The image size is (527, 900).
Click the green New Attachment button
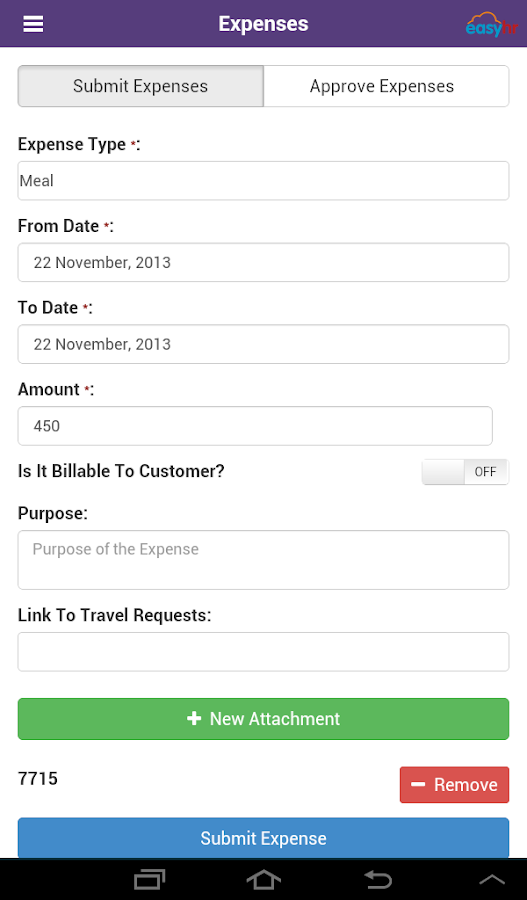tap(264, 719)
